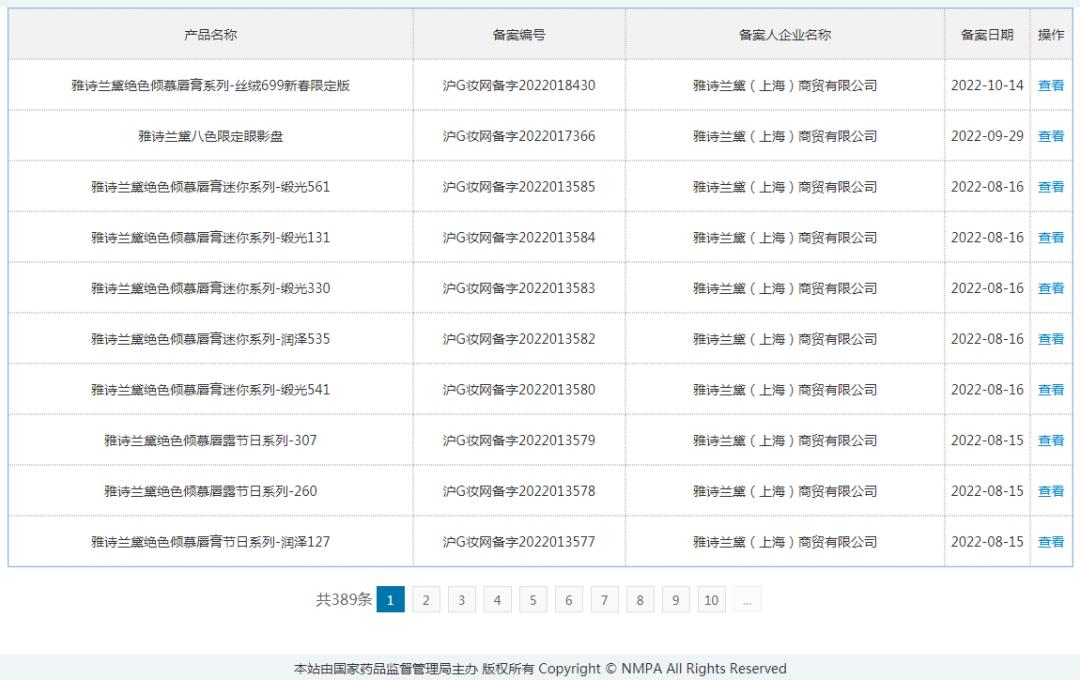
Task: Select record number 沪G妆网备字2022017366
Action: 519,136
